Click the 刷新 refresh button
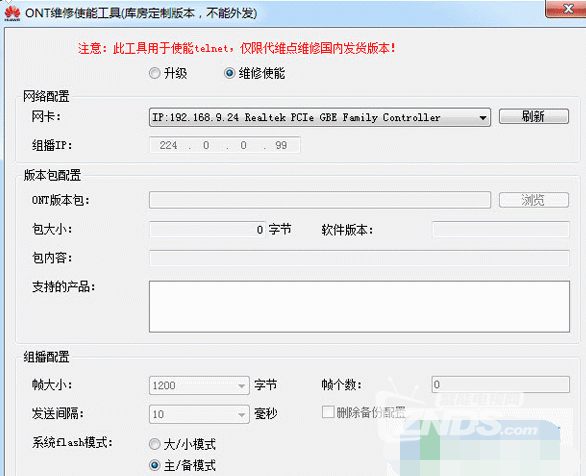This screenshot has width=586, height=476. 534,116
